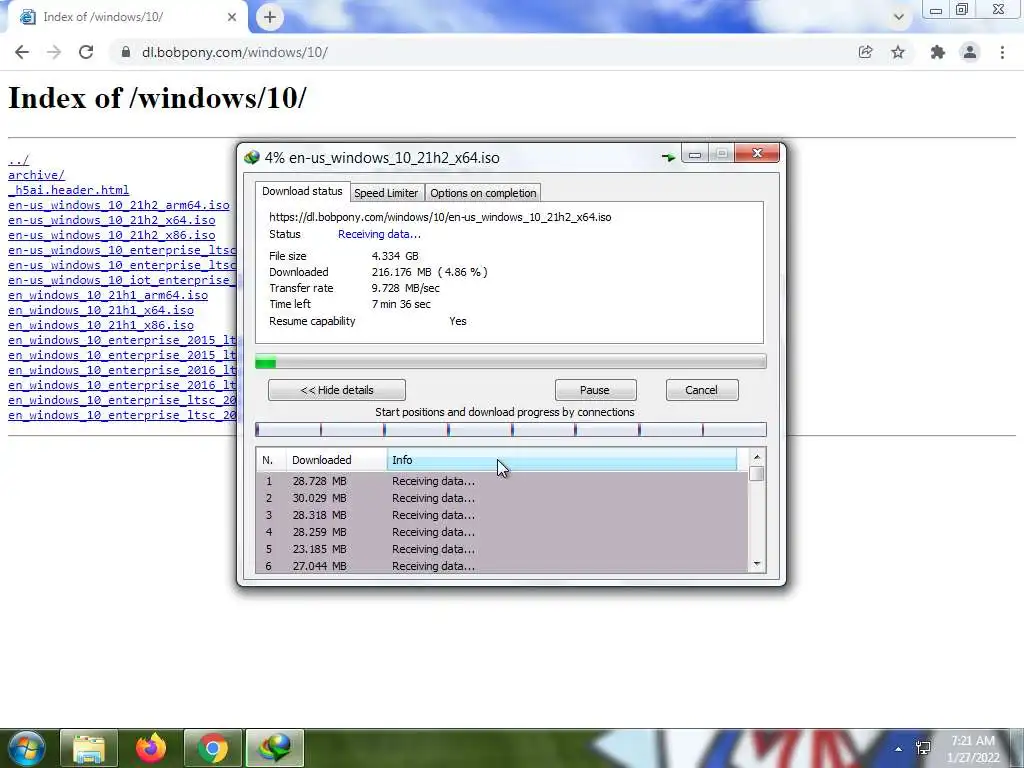Click the 'N.' column header
Image resolution: width=1024 pixels, height=768 pixels.
pos(272,460)
